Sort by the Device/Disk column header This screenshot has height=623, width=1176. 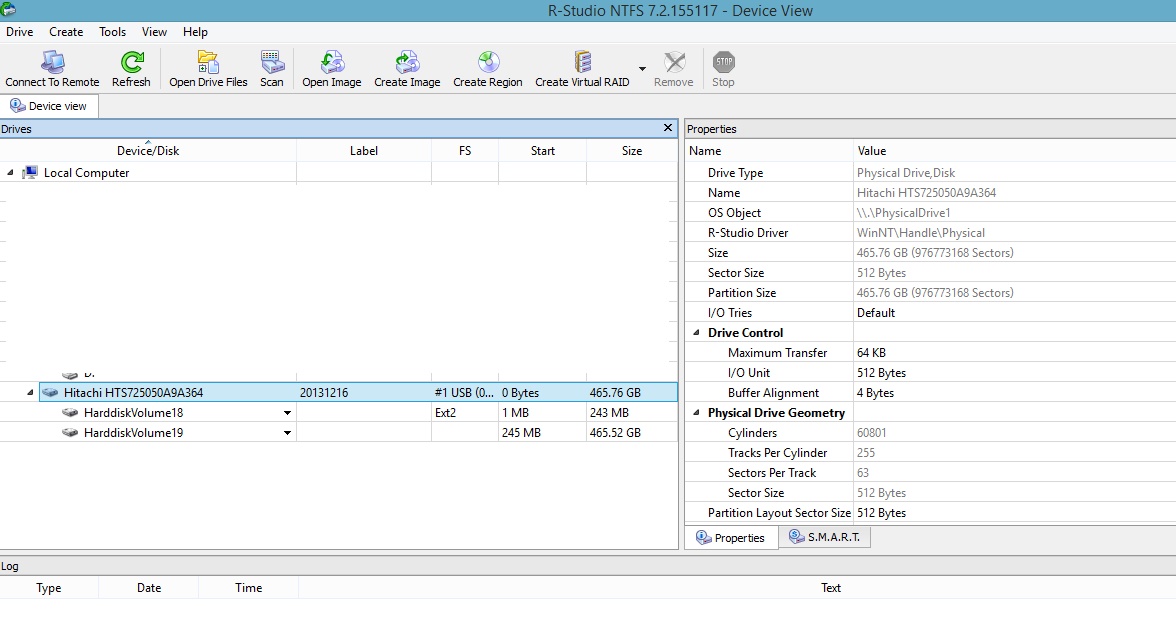pos(148,151)
